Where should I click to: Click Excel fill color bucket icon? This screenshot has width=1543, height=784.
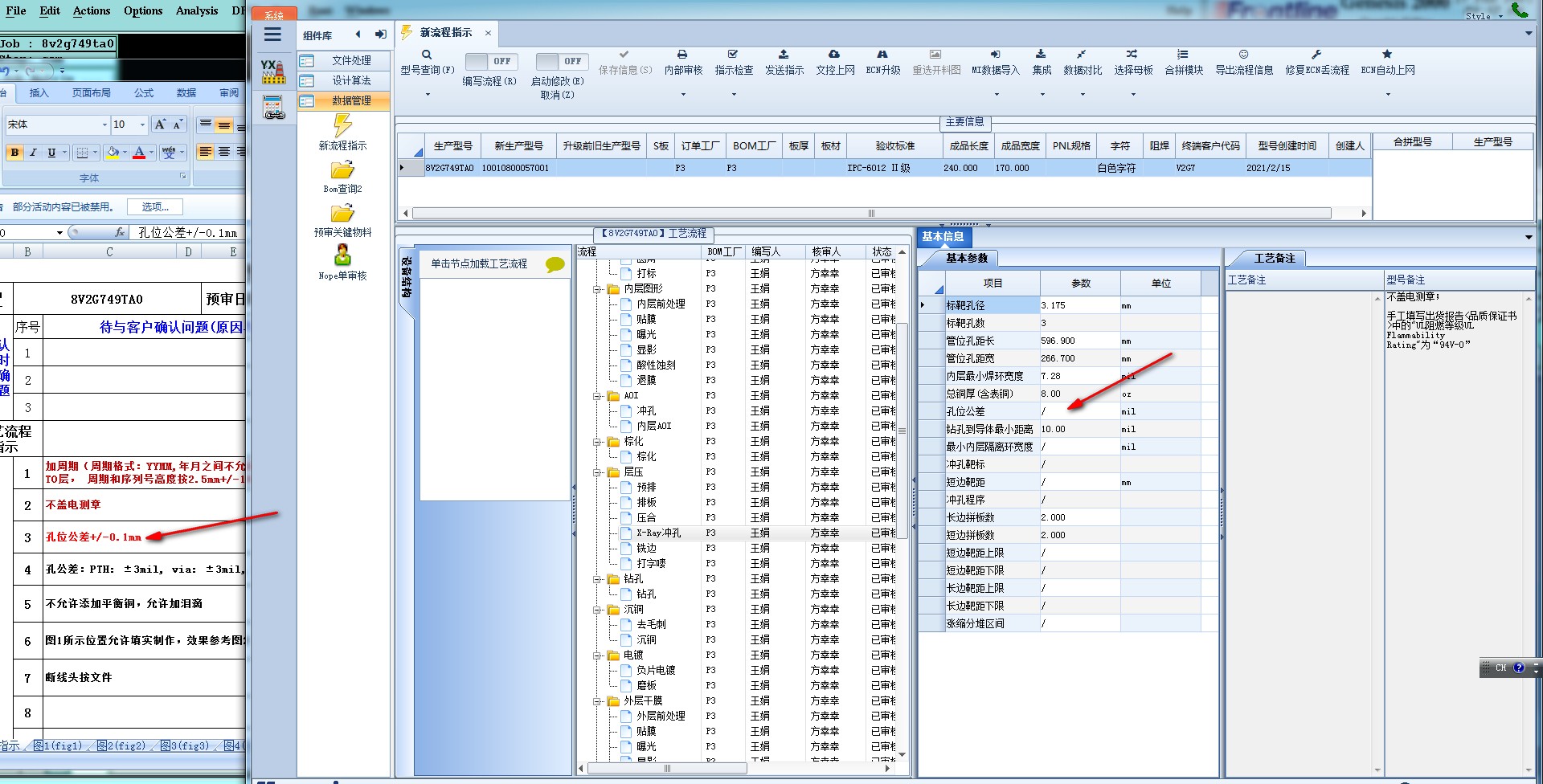[x=113, y=152]
